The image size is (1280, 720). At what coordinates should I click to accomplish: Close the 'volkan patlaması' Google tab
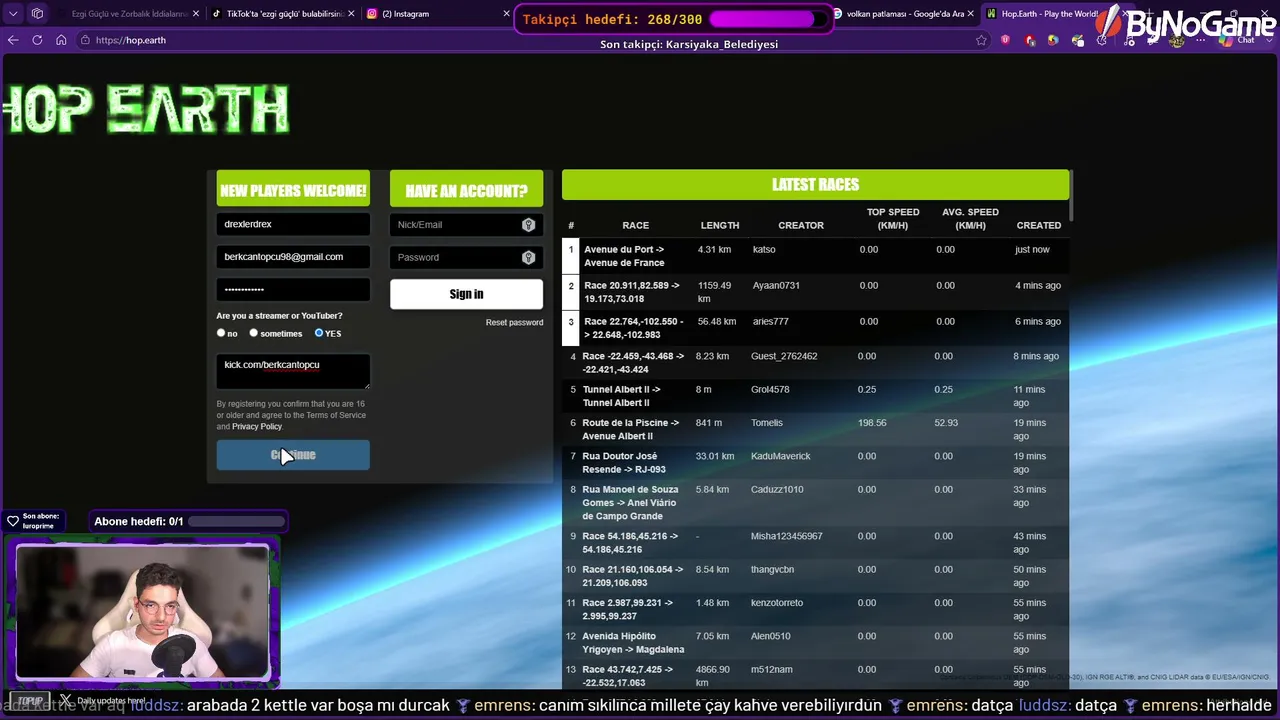pyautogui.click(x=970, y=14)
